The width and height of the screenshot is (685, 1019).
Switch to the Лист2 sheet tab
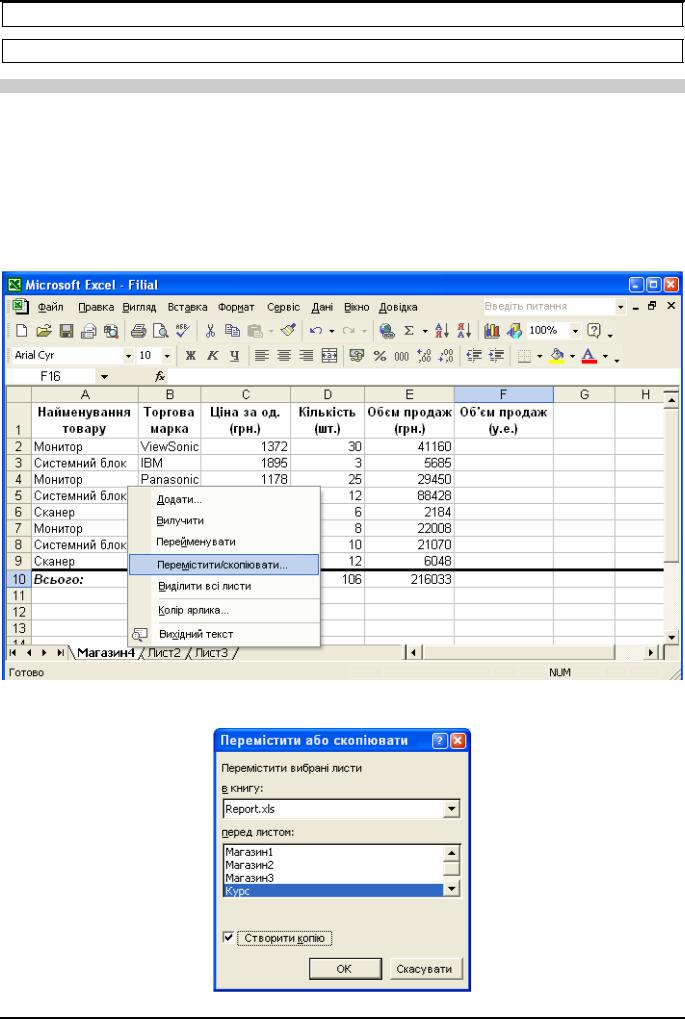point(164,652)
